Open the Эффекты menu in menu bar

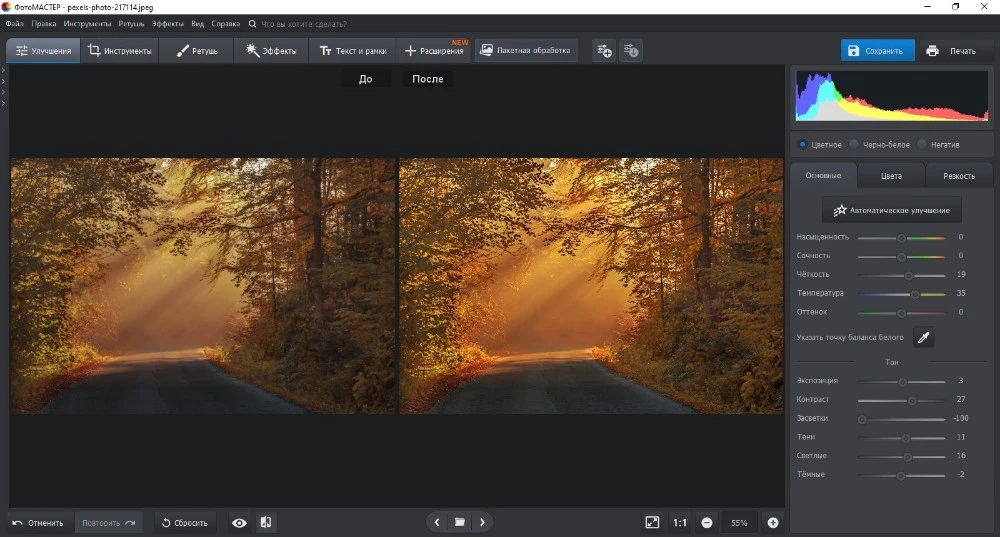[167, 22]
